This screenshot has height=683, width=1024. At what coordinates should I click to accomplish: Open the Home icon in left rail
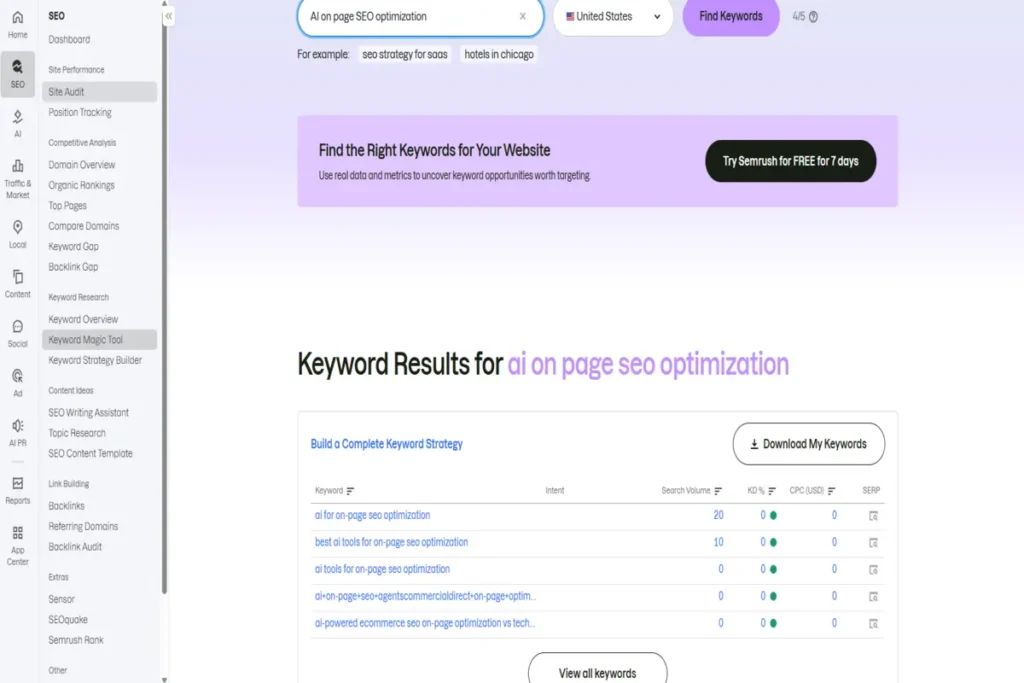[x=18, y=24]
